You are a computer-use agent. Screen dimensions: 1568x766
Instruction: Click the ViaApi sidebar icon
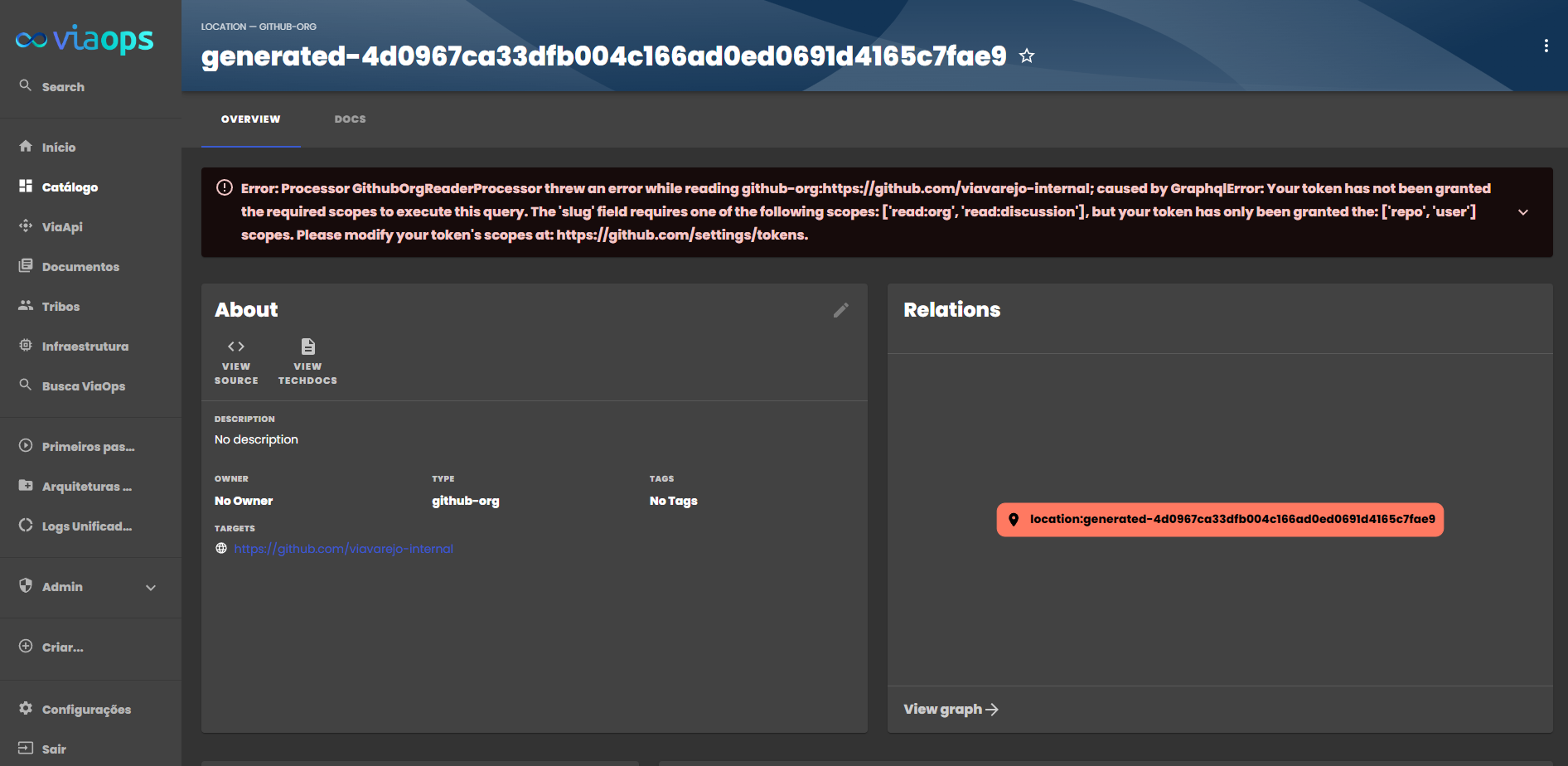(25, 226)
